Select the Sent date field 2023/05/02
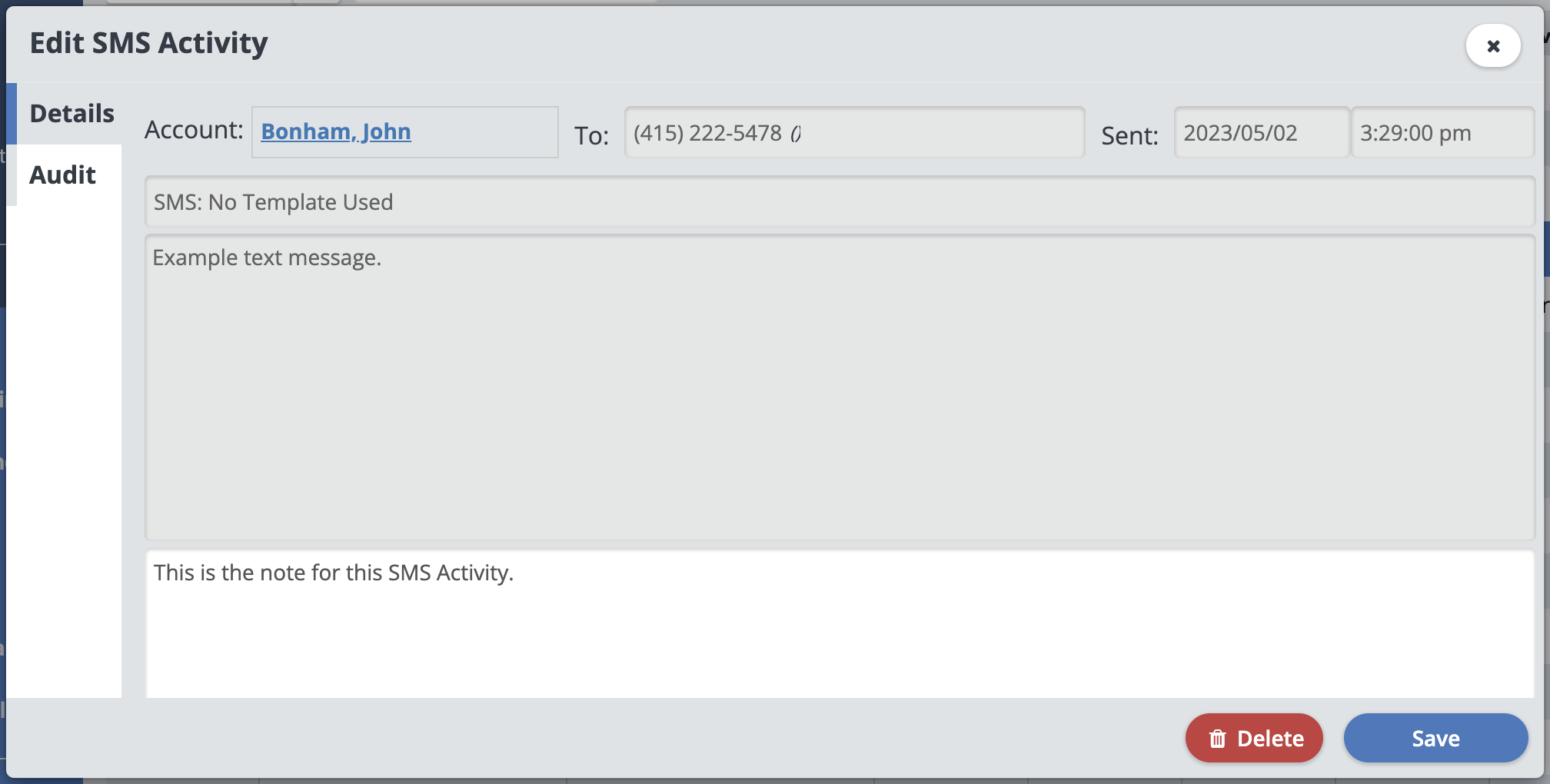 (1261, 133)
